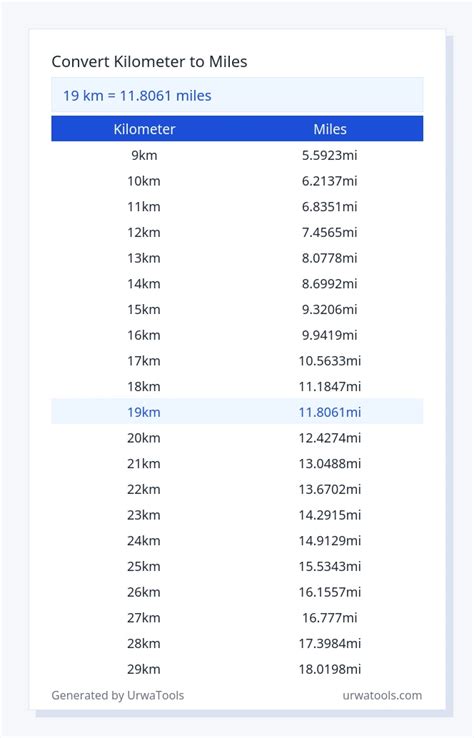Viewport: 474px width, 738px height.
Task: Click the urwatools.com link
Action: pyautogui.click(x=382, y=695)
